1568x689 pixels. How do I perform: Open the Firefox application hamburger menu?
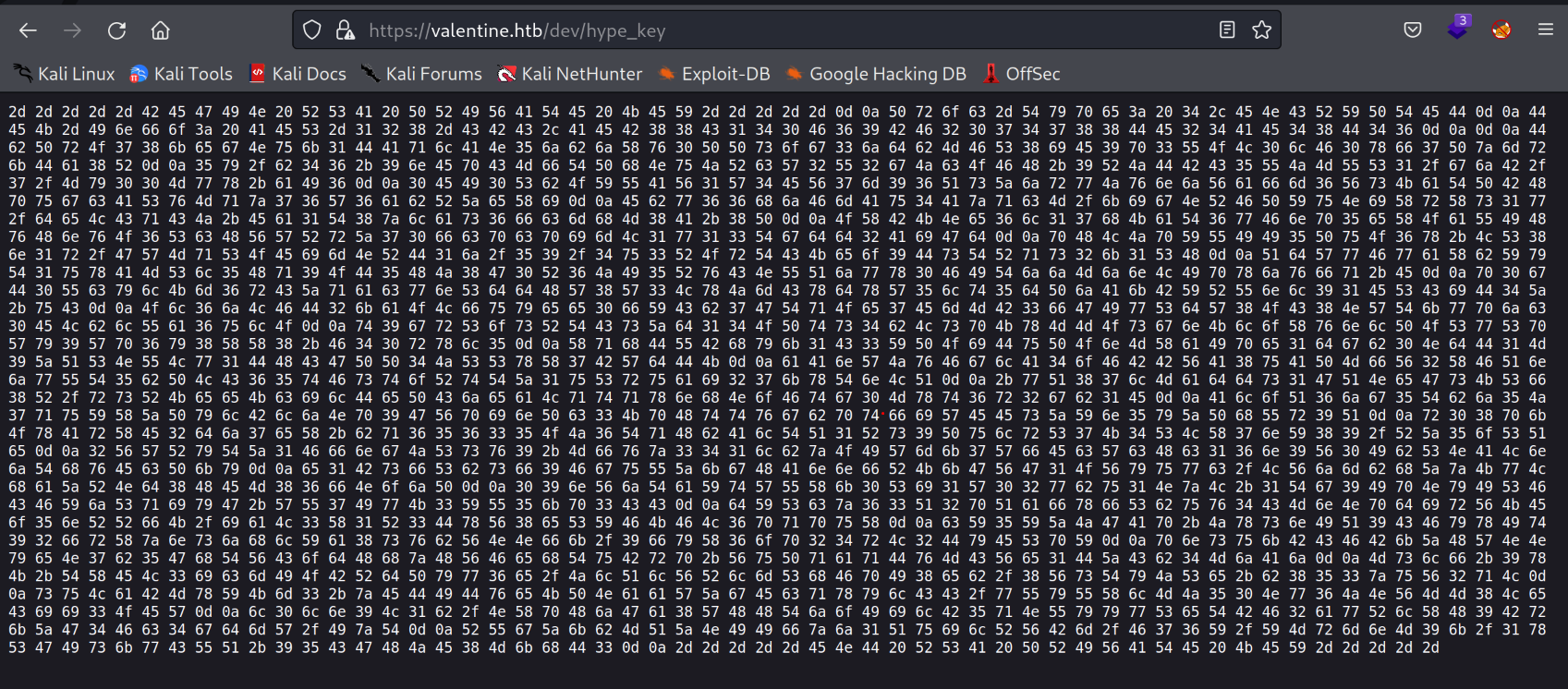click(1545, 30)
